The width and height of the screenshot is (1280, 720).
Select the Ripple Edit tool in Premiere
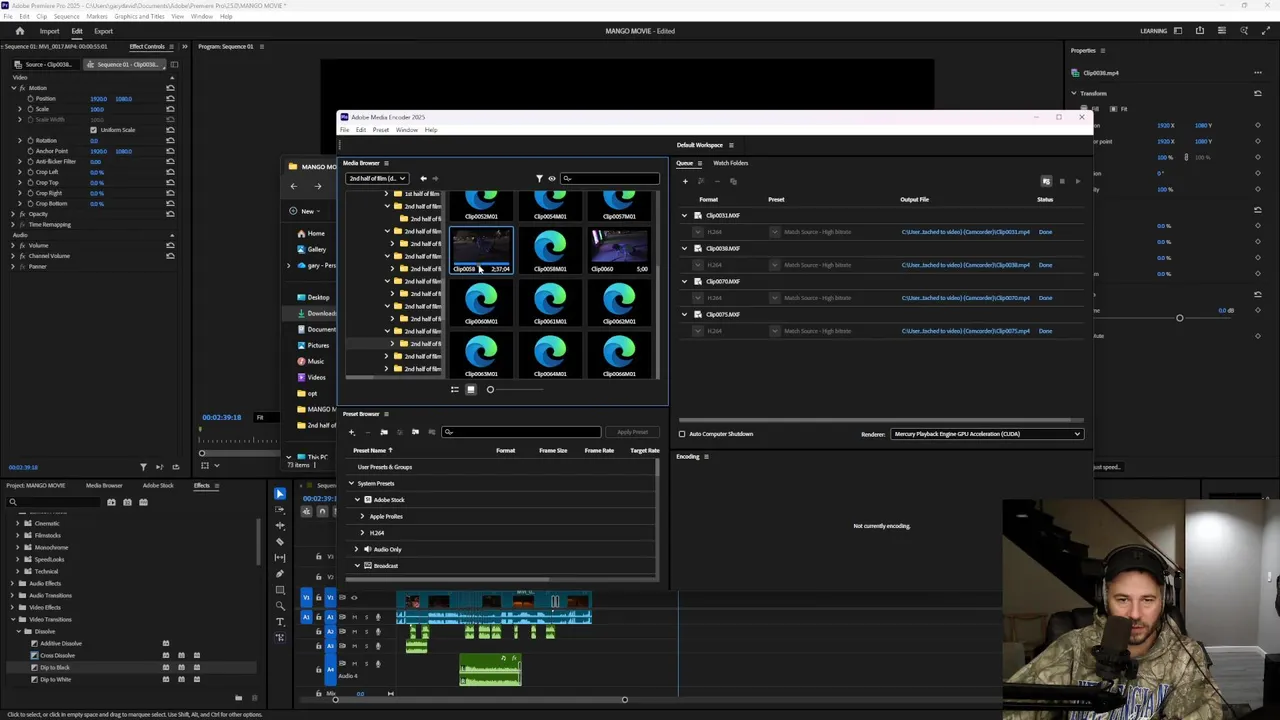pyautogui.click(x=280, y=526)
